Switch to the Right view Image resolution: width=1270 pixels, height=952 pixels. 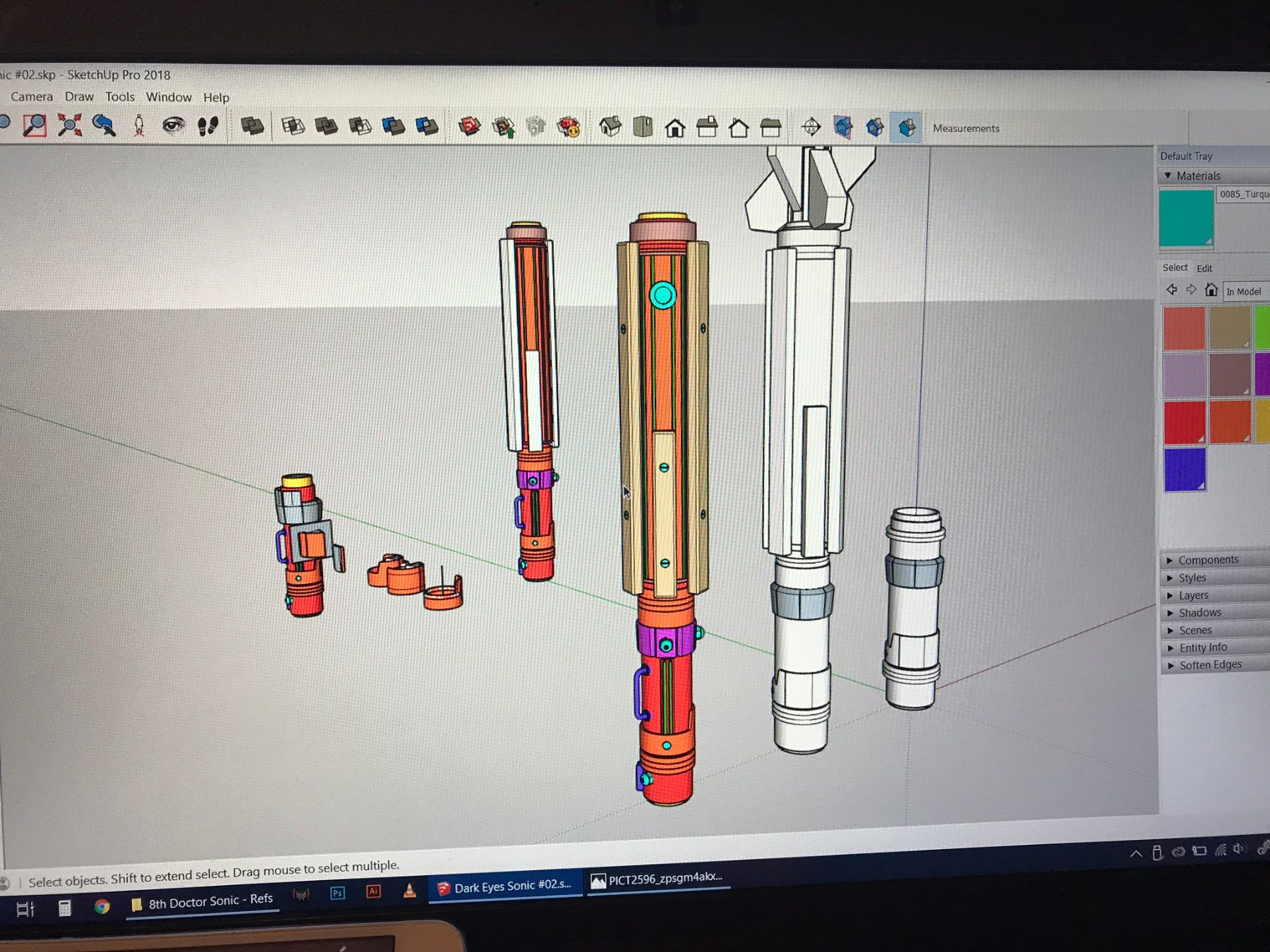click(707, 128)
